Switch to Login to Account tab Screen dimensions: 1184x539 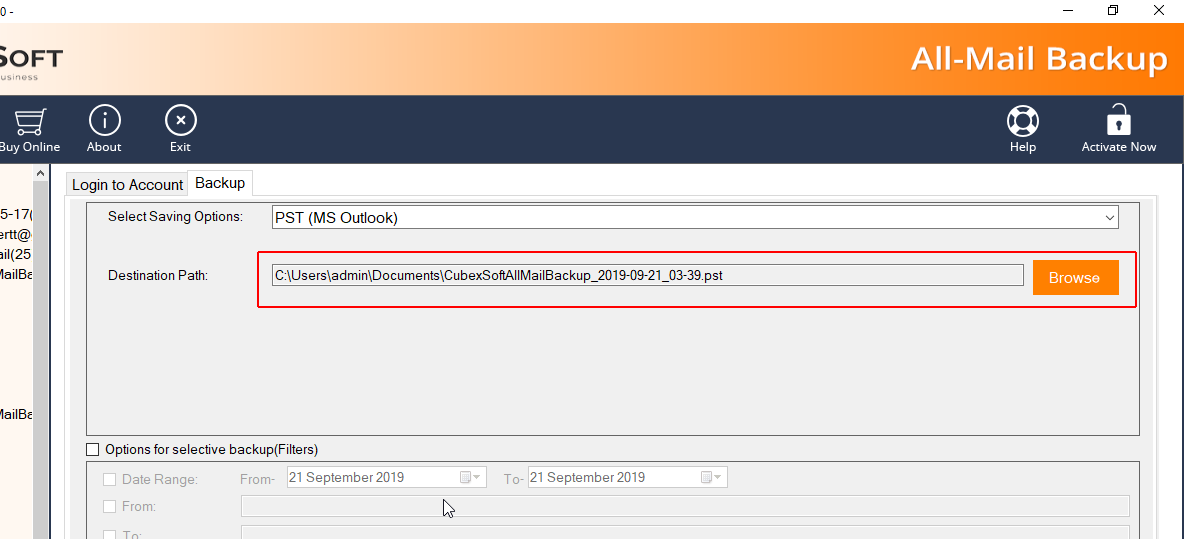pyautogui.click(x=127, y=185)
